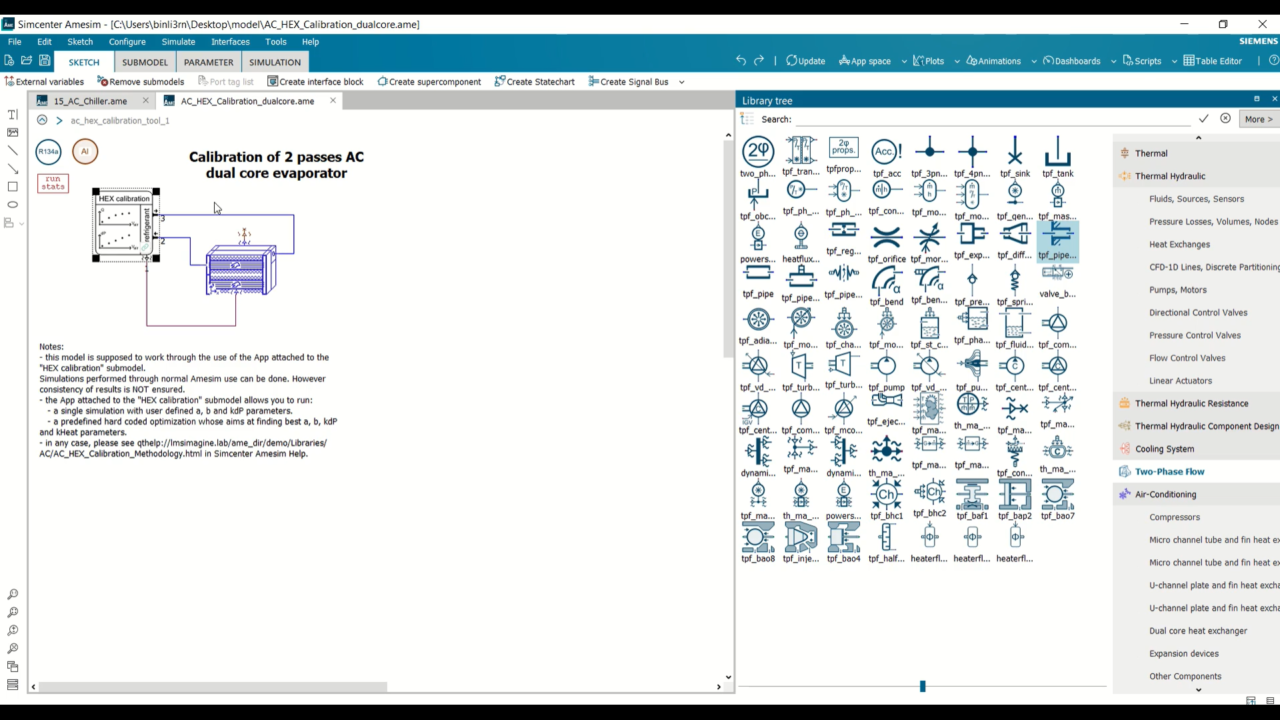The image size is (1280, 720).
Task: Expand the overflow arrow after Create Signal Bus
Action: tap(682, 82)
